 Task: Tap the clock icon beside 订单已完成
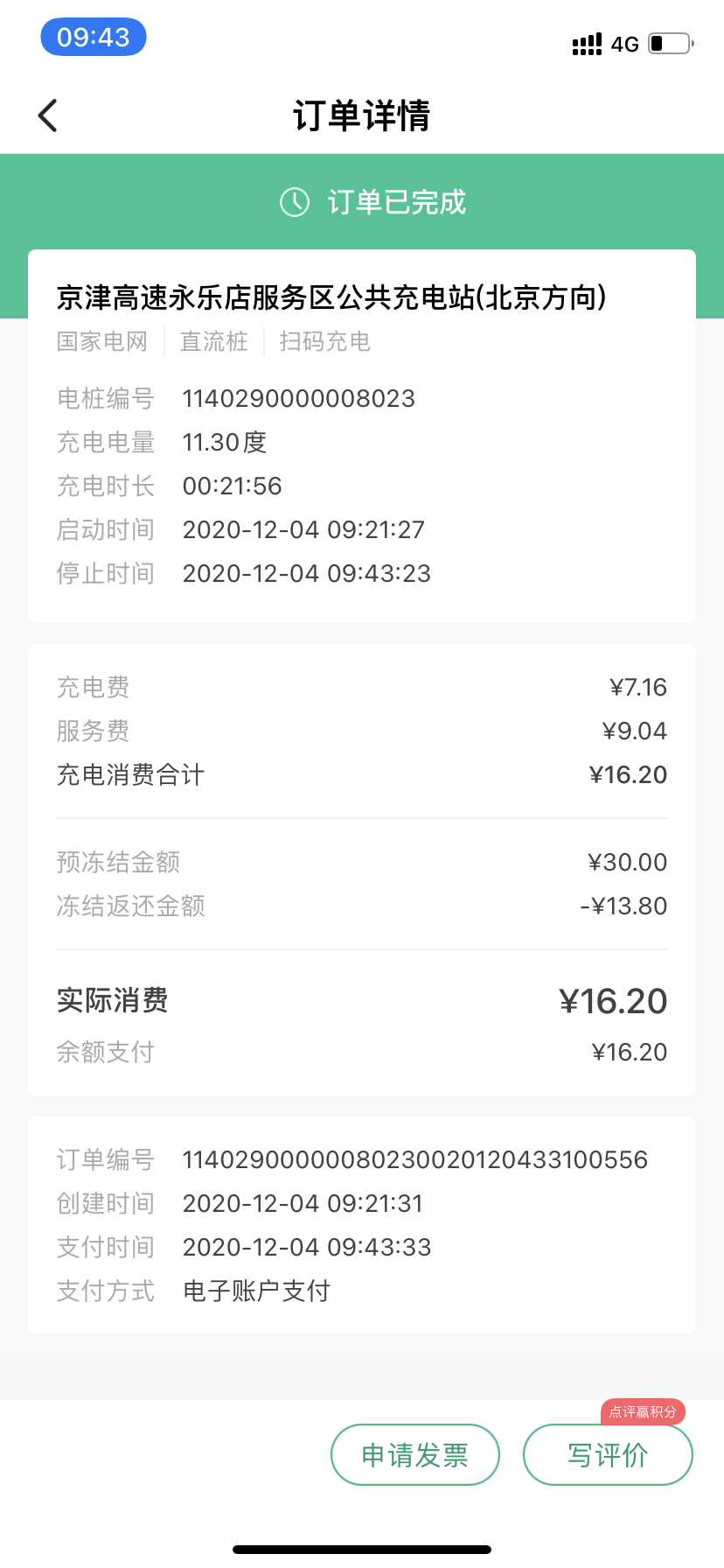pyautogui.click(x=295, y=202)
